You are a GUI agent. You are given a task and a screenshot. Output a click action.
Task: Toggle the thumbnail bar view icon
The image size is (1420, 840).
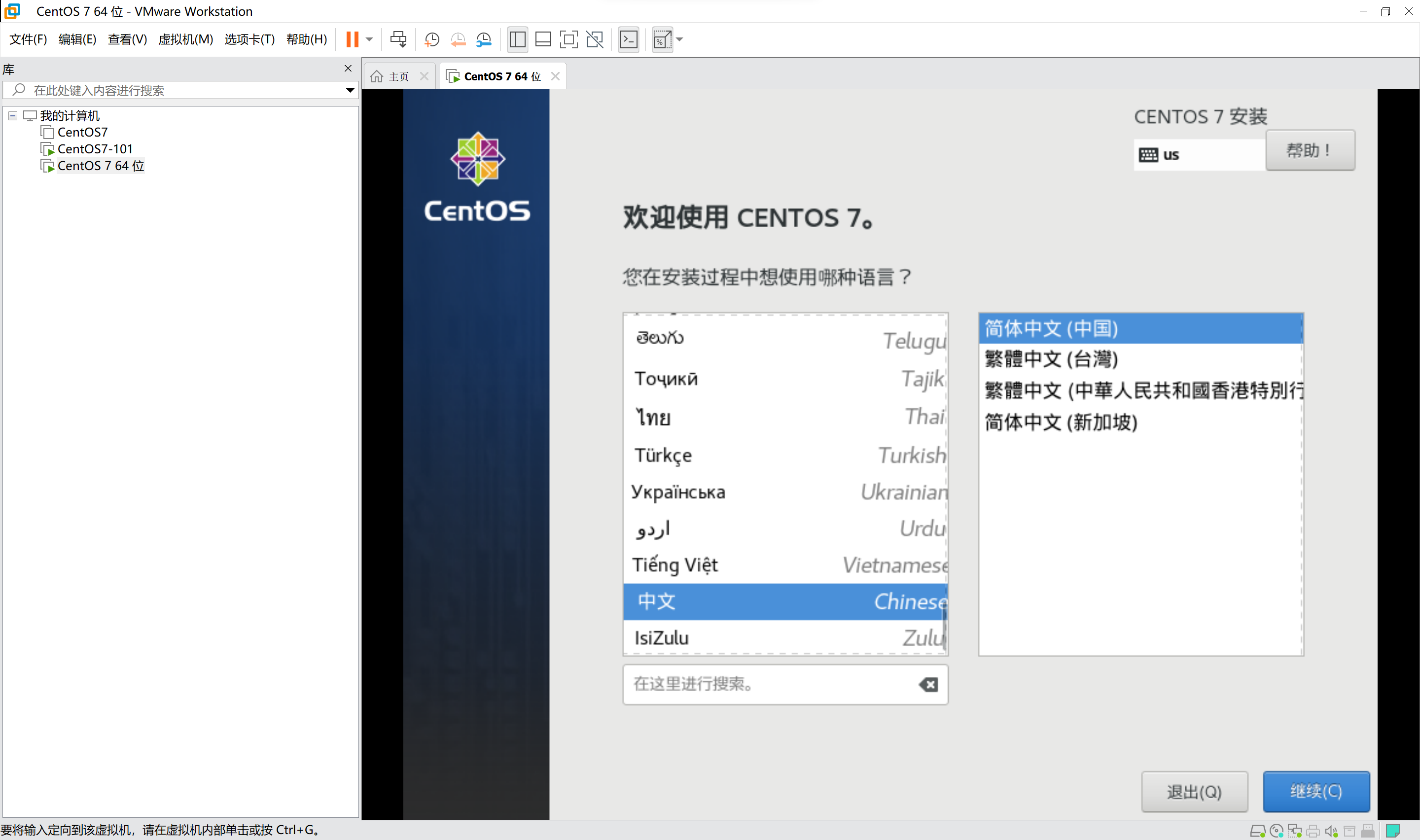(543, 39)
